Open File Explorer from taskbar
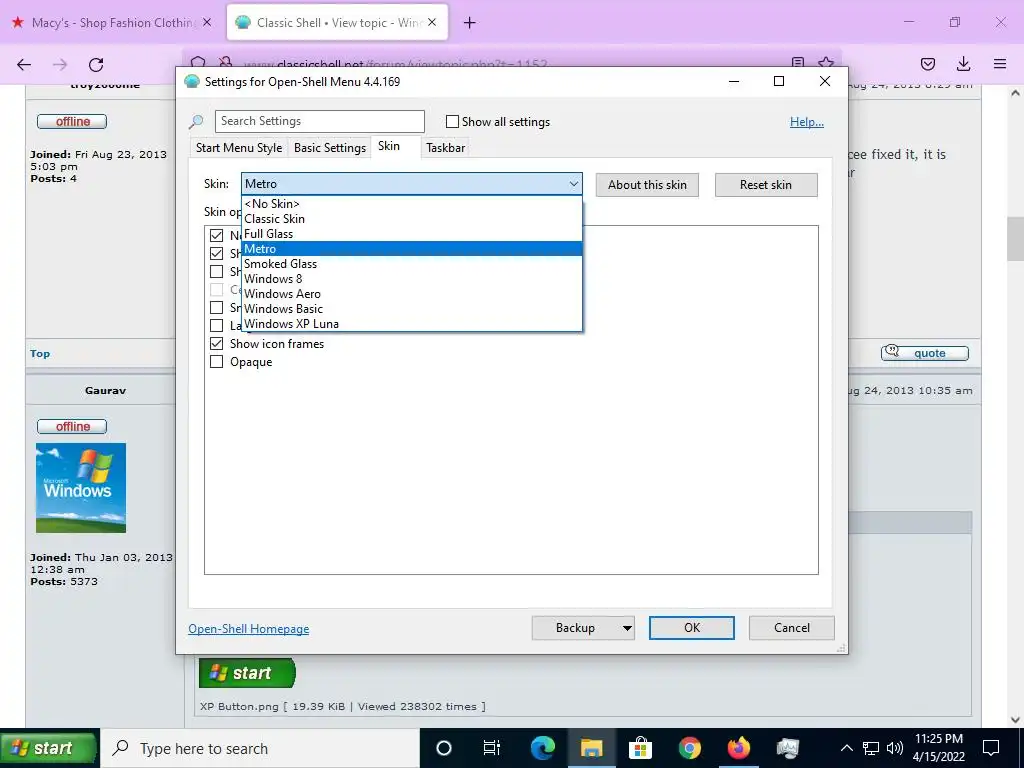1024x768 pixels. tap(592, 748)
